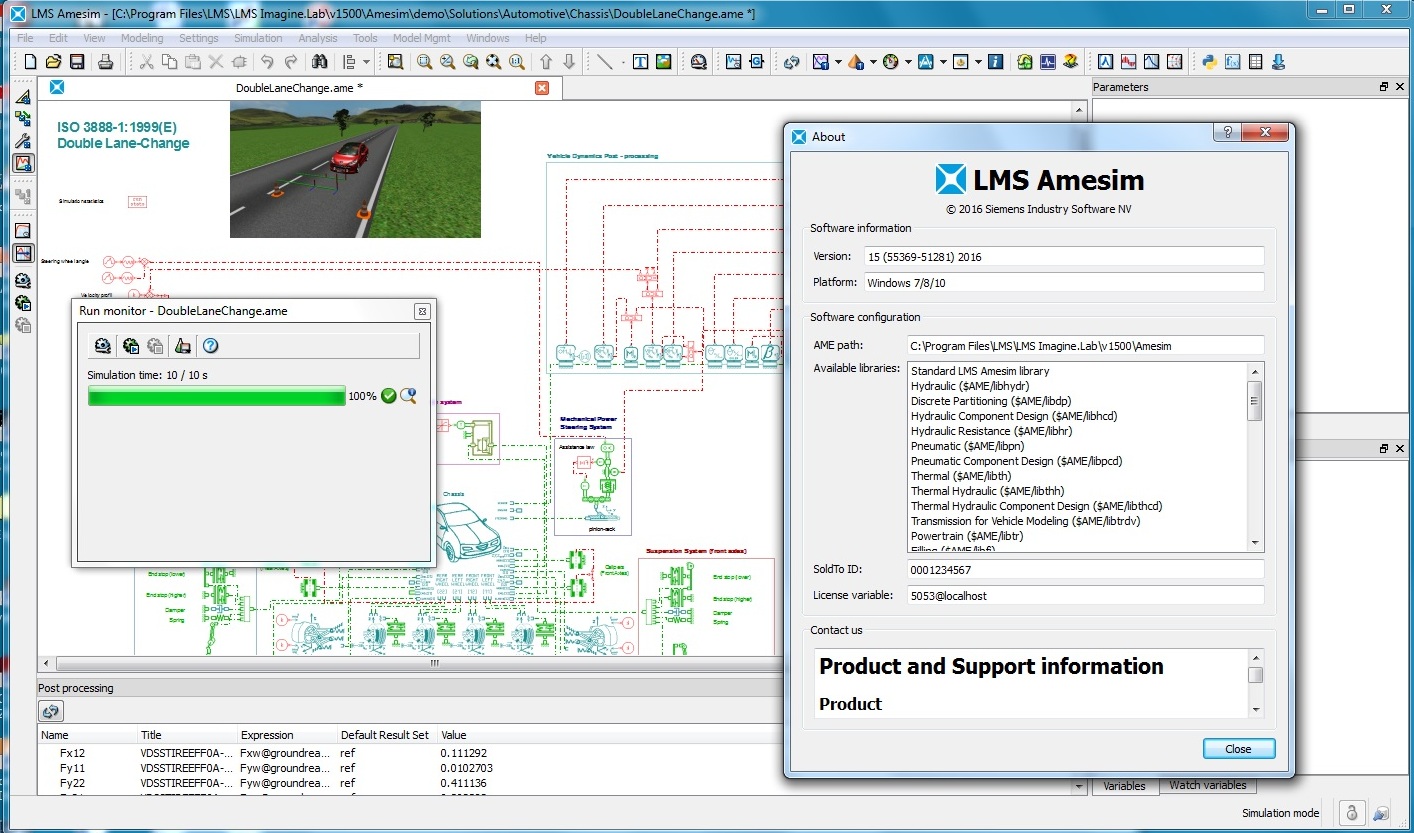This screenshot has height=833, width=1414.
Task: Click the License variable field
Action: (1086, 595)
